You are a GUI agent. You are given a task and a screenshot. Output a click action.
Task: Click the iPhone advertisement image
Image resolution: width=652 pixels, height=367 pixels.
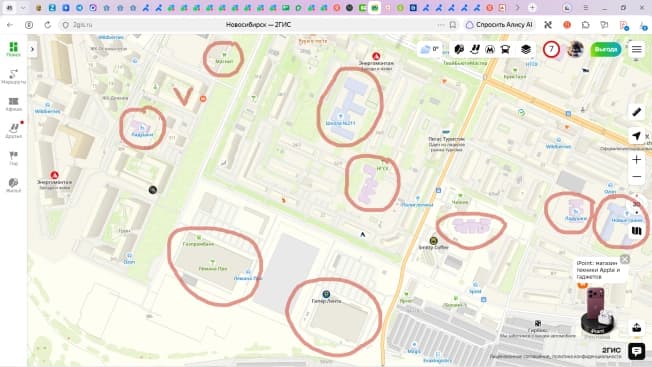click(x=597, y=310)
